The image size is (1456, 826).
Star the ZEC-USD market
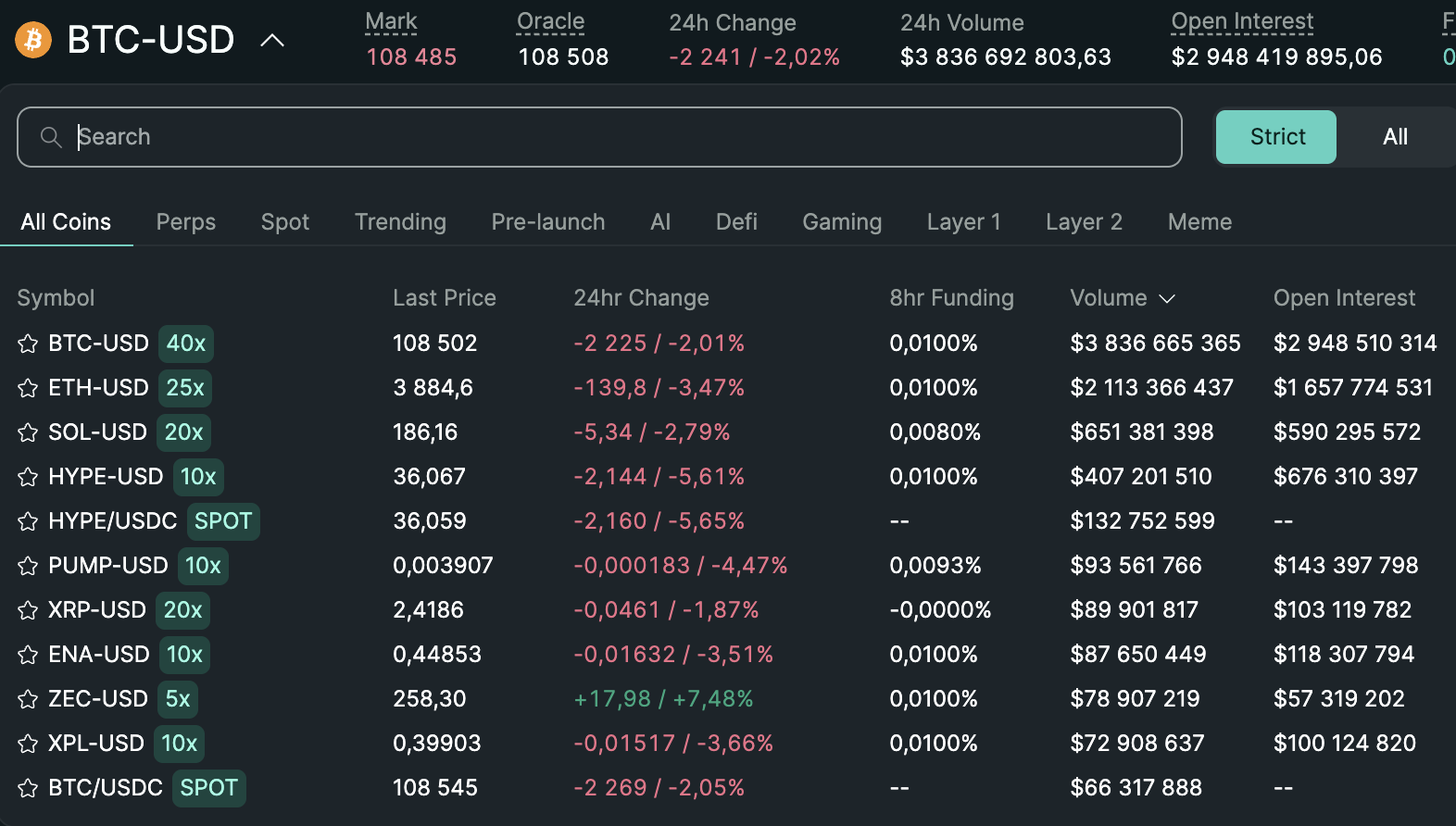28,699
